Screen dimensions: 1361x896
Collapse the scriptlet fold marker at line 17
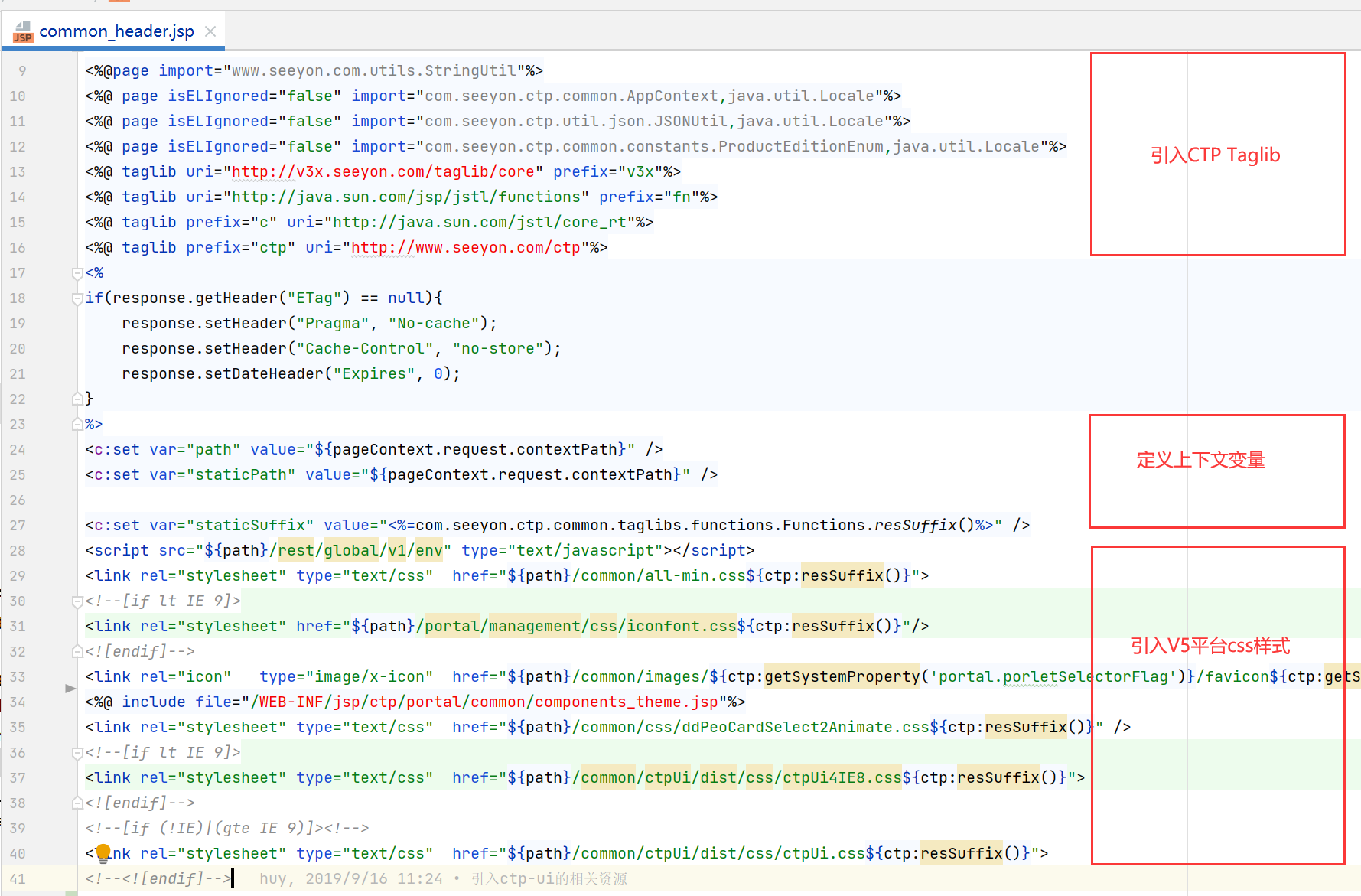[77, 273]
